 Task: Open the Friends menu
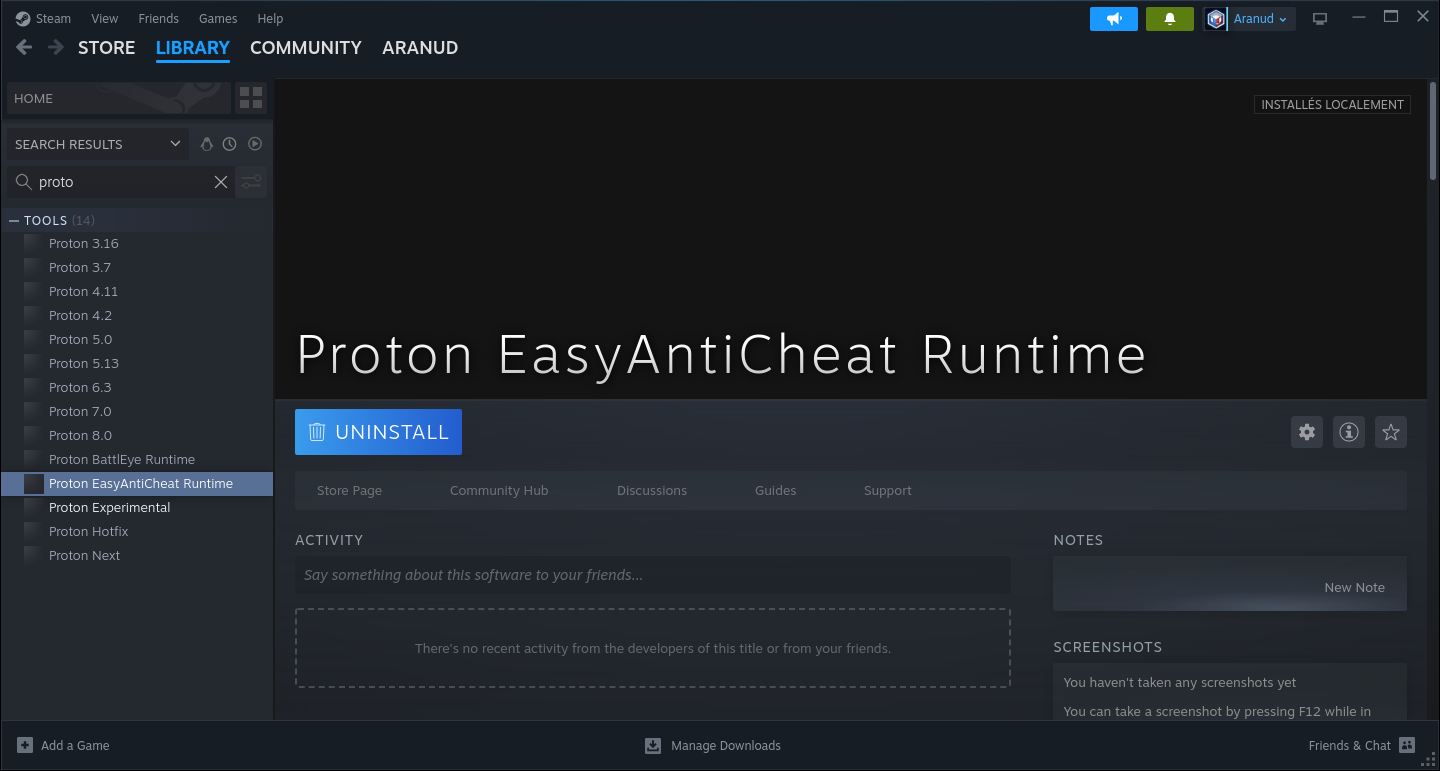pyautogui.click(x=159, y=18)
